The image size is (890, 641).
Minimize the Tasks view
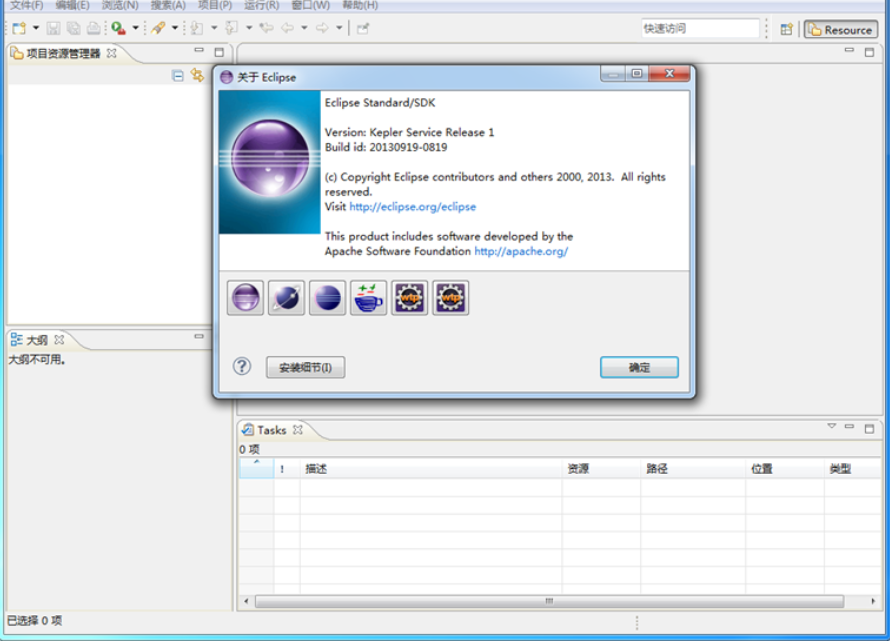[x=849, y=426]
